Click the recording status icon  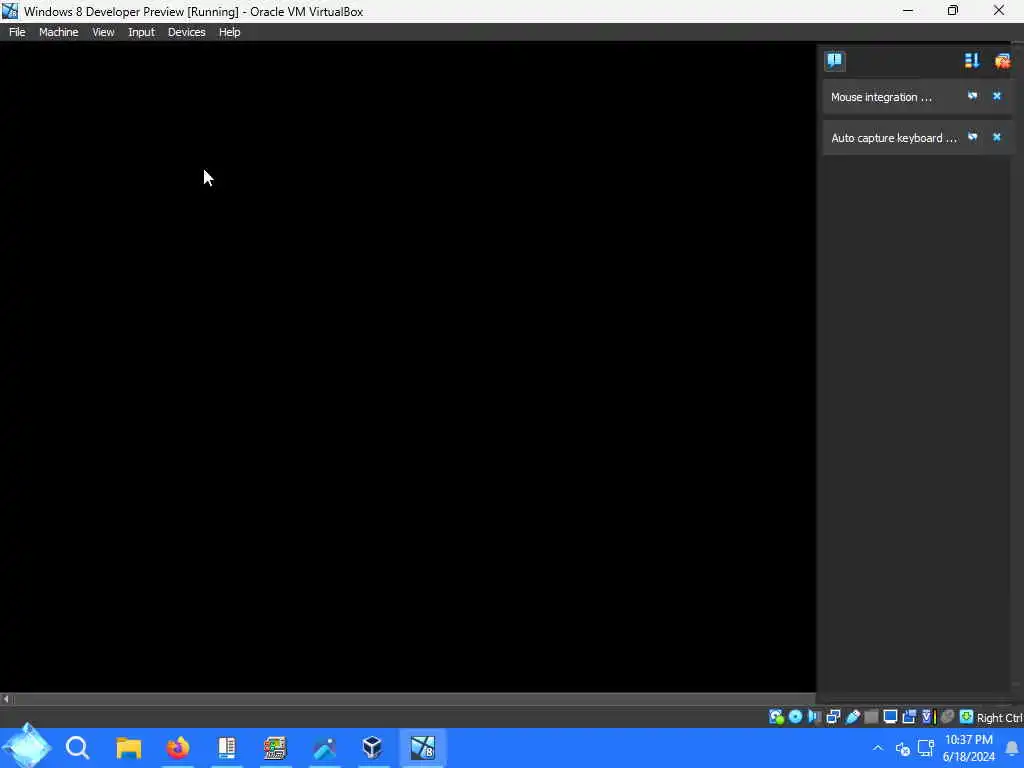click(909, 717)
